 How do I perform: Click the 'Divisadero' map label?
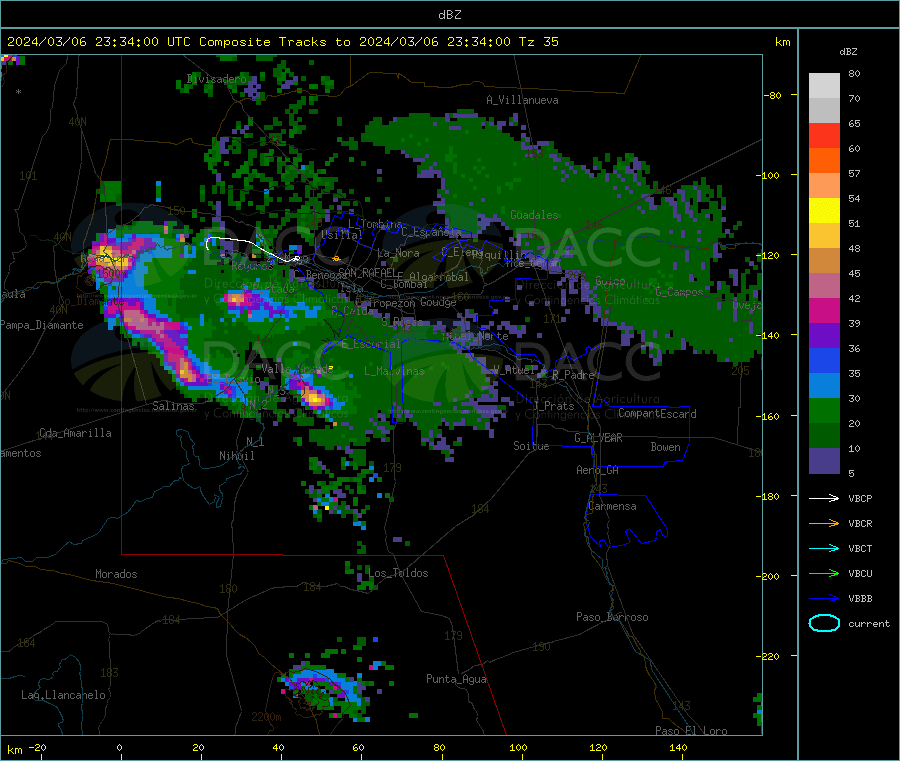tap(216, 79)
